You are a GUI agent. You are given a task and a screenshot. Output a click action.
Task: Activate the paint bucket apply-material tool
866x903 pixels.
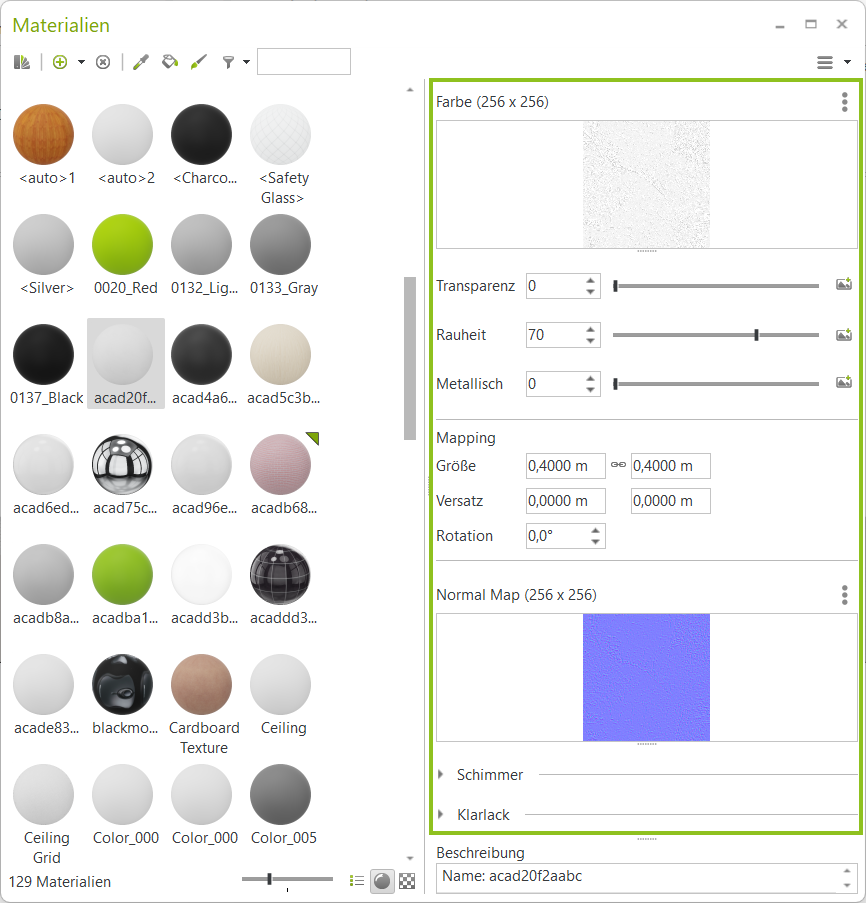[x=169, y=62]
